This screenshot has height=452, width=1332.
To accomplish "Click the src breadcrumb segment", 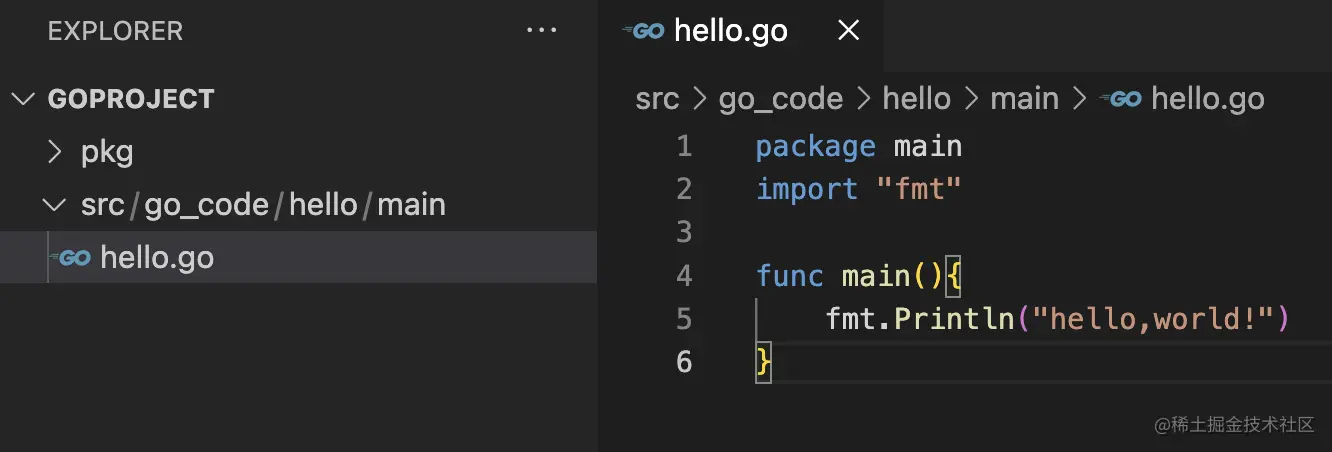I will point(657,99).
